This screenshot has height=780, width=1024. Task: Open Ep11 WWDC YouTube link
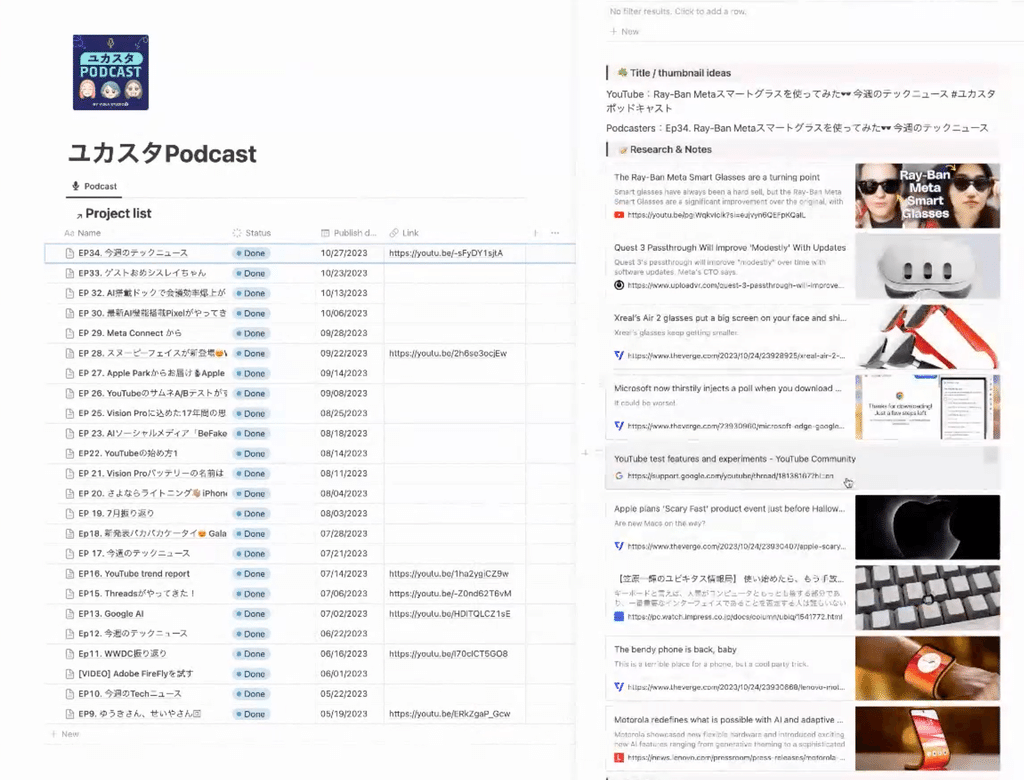point(448,654)
